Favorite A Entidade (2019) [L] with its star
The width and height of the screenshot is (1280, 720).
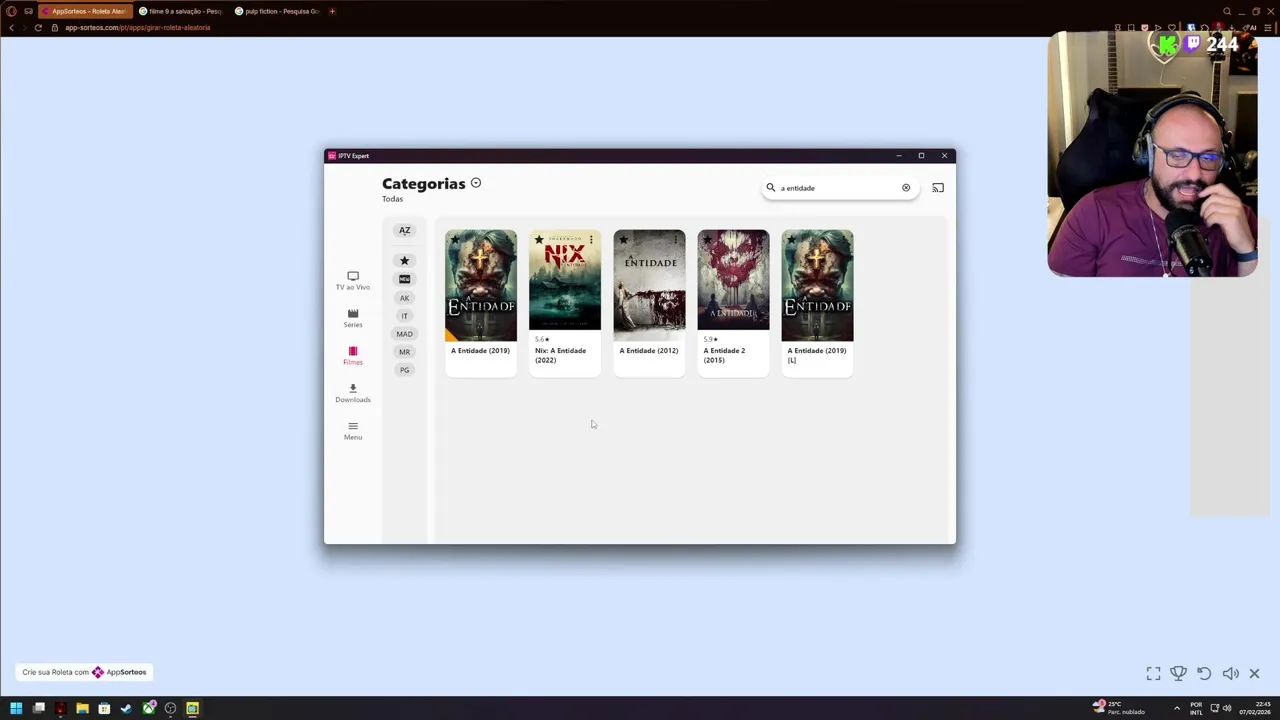click(x=791, y=240)
